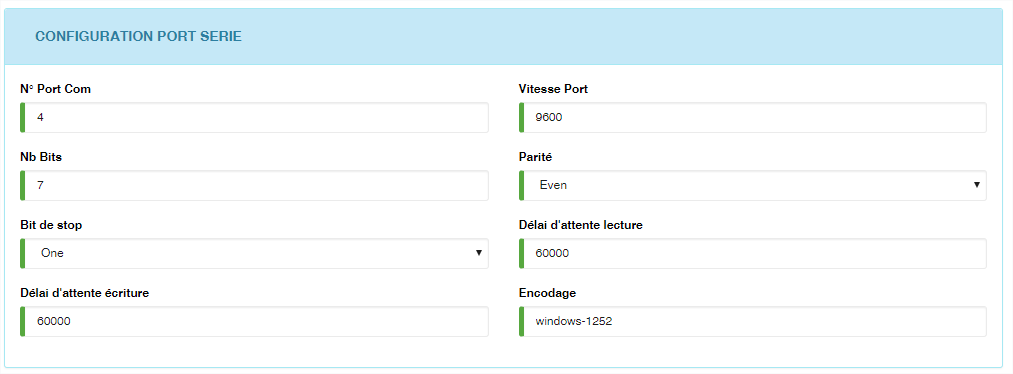
Task: Click the Bit de stop label
Action: pyautogui.click(x=51, y=225)
